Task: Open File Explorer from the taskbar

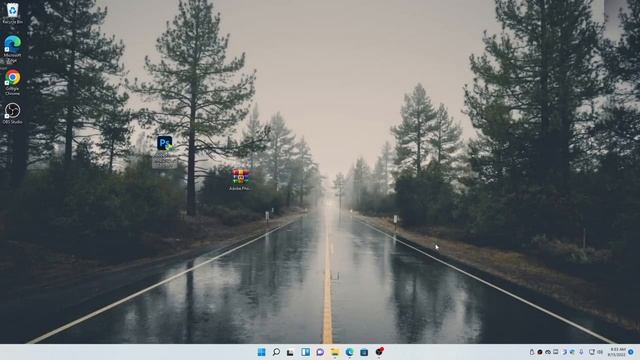Action: coord(335,352)
